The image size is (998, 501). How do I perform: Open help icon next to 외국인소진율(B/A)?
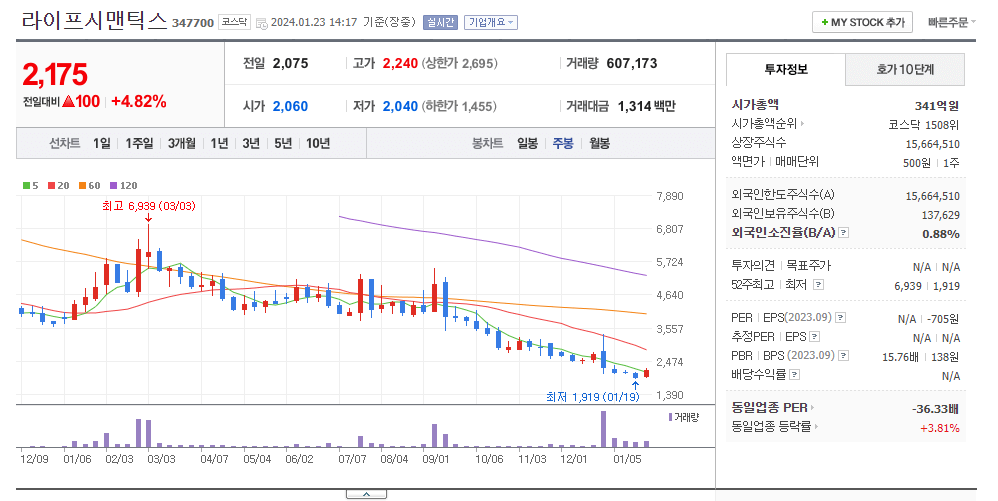click(x=843, y=233)
